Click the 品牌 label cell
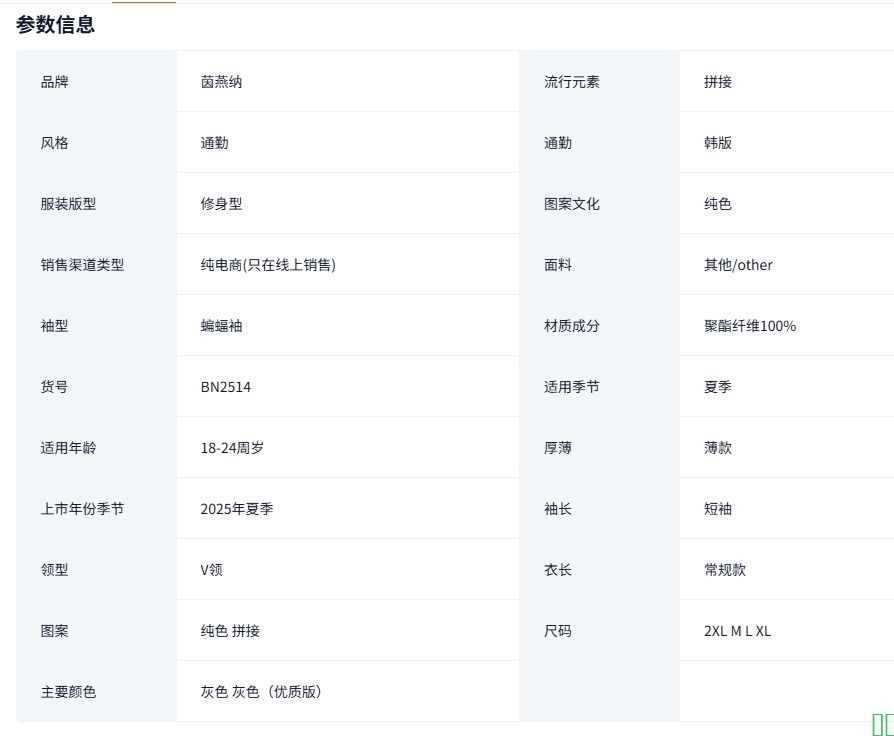This screenshot has height=736, width=894. pos(55,82)
